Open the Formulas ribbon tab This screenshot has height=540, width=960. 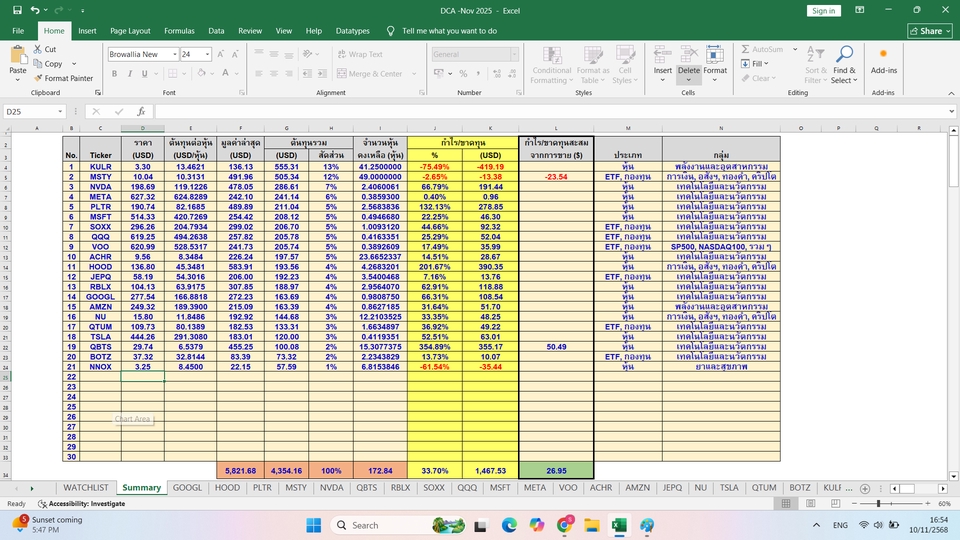179,31
